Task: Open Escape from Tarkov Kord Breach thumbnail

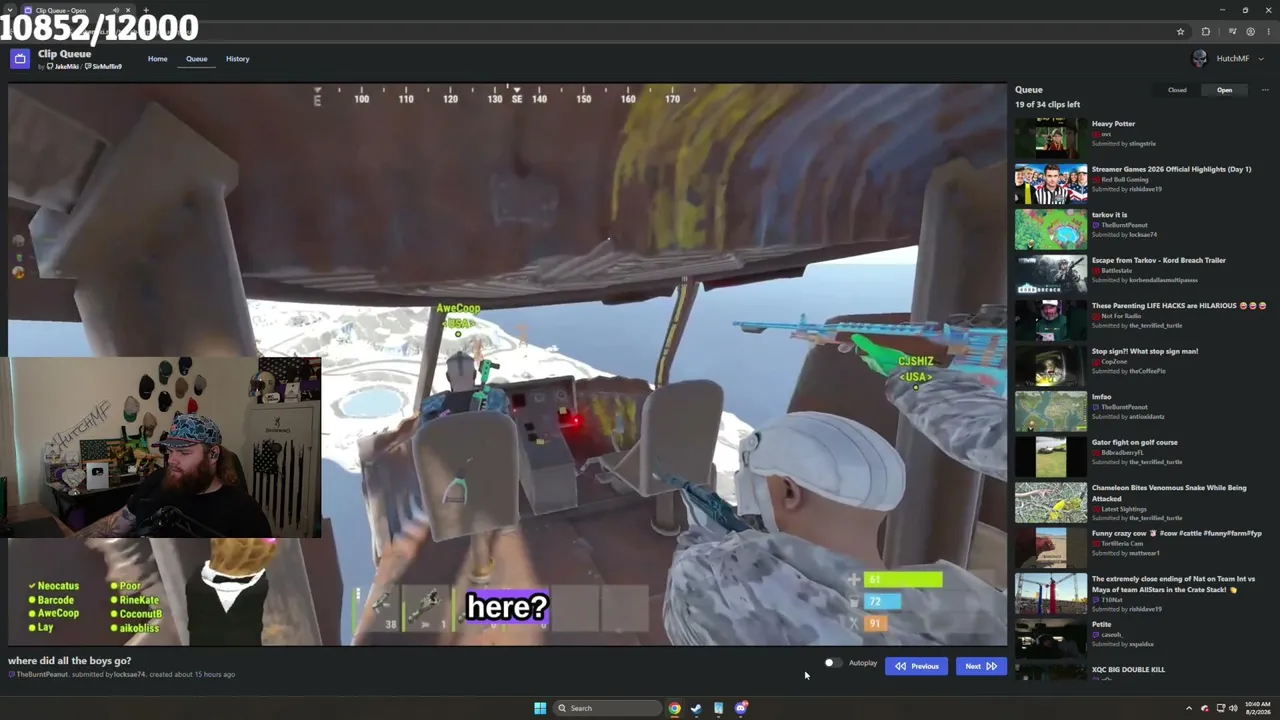Action: [1051, 274]
